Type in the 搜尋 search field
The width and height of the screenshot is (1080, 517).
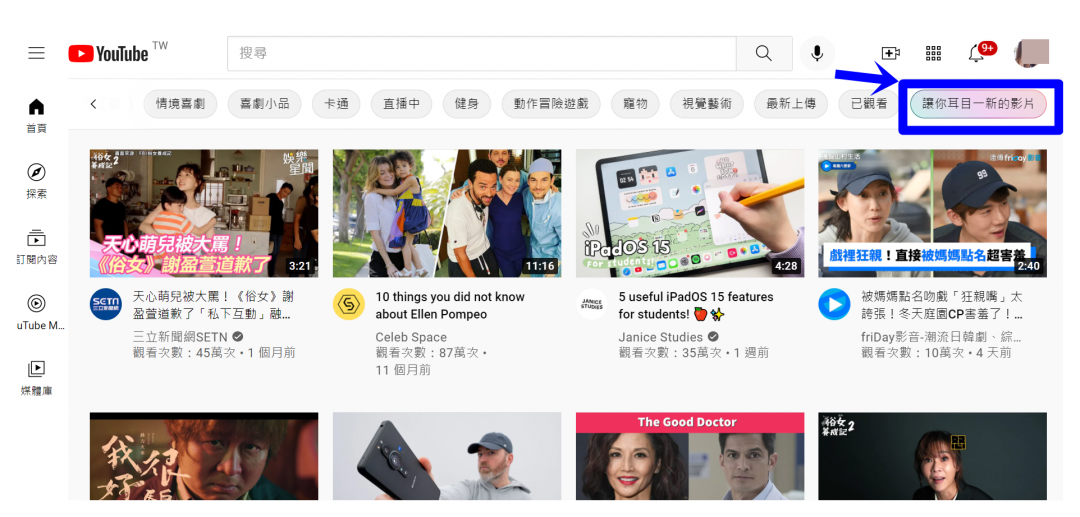[482, 53]
